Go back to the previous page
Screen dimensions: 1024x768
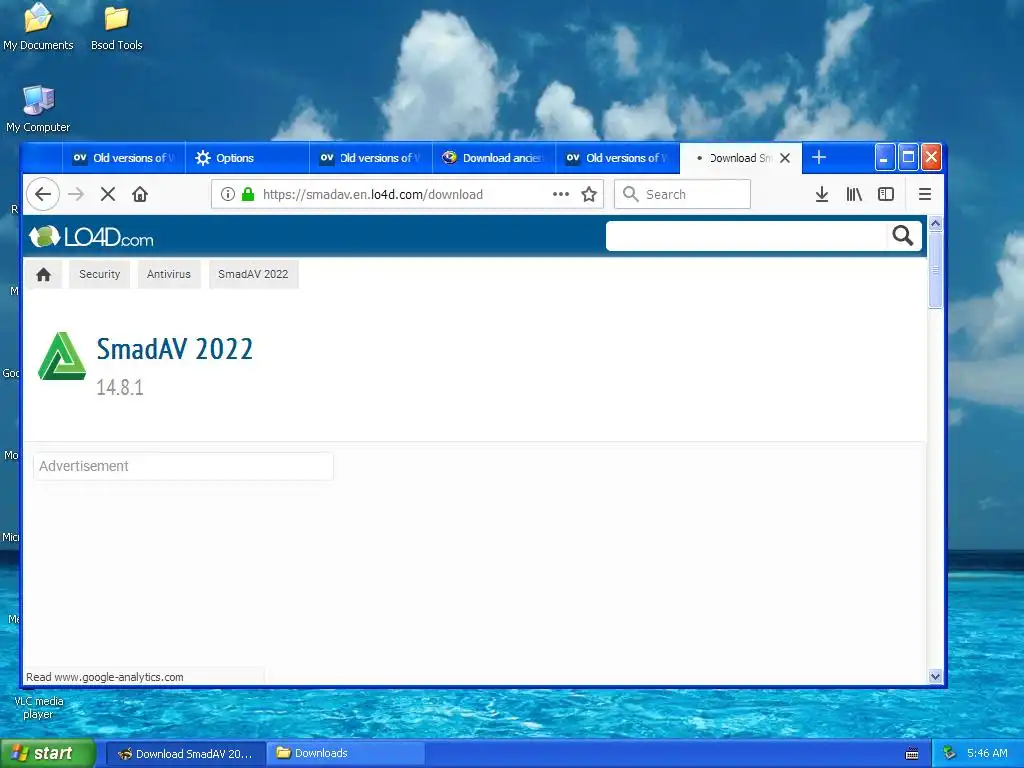(43, 194)
